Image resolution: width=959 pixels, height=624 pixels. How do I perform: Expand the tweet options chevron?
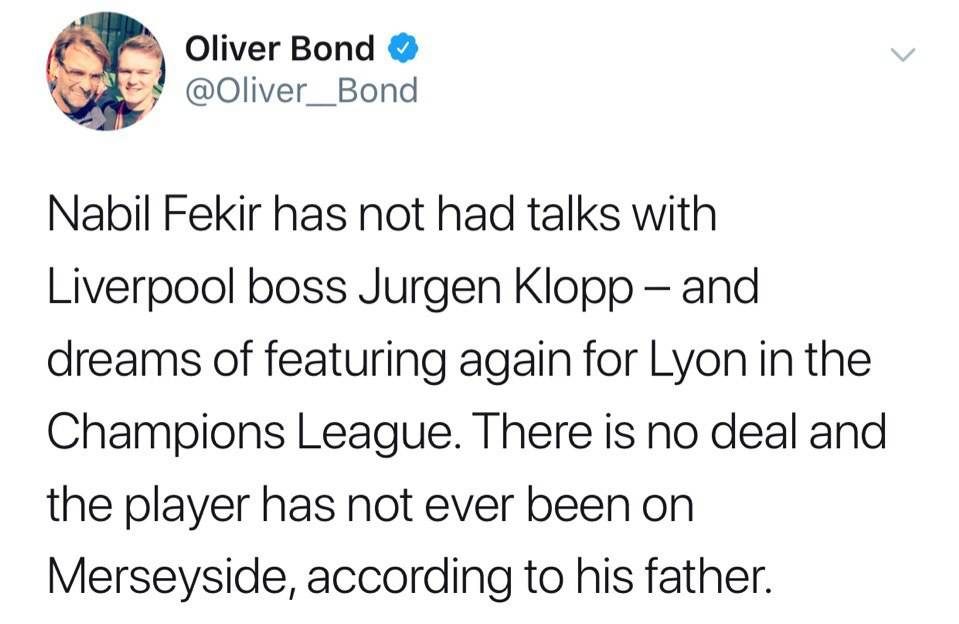click(902, 56)
